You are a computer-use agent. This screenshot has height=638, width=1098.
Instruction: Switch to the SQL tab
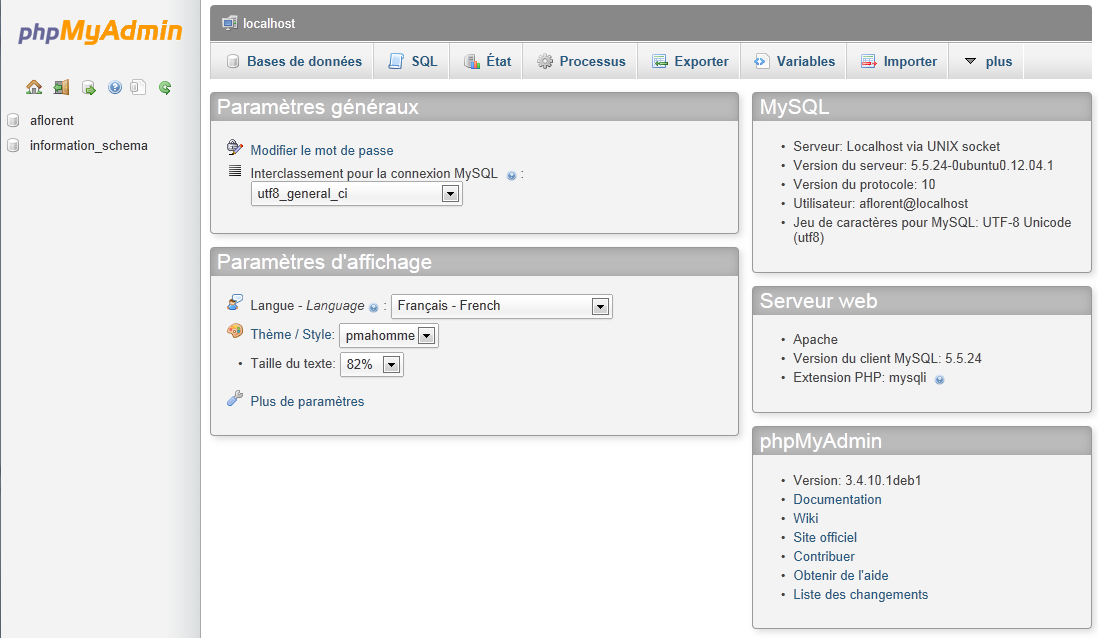tap(412, 62)
